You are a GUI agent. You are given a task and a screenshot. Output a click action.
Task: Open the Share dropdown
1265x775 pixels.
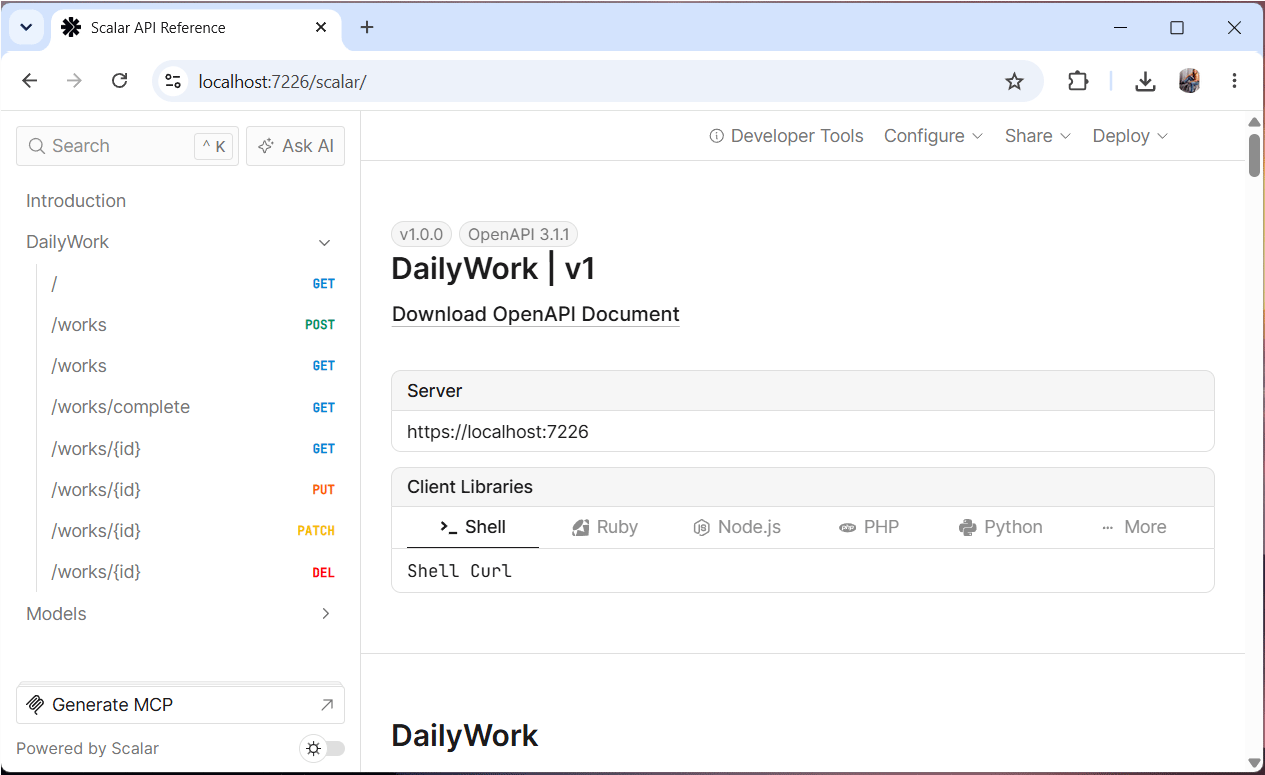coord(1037,136)
